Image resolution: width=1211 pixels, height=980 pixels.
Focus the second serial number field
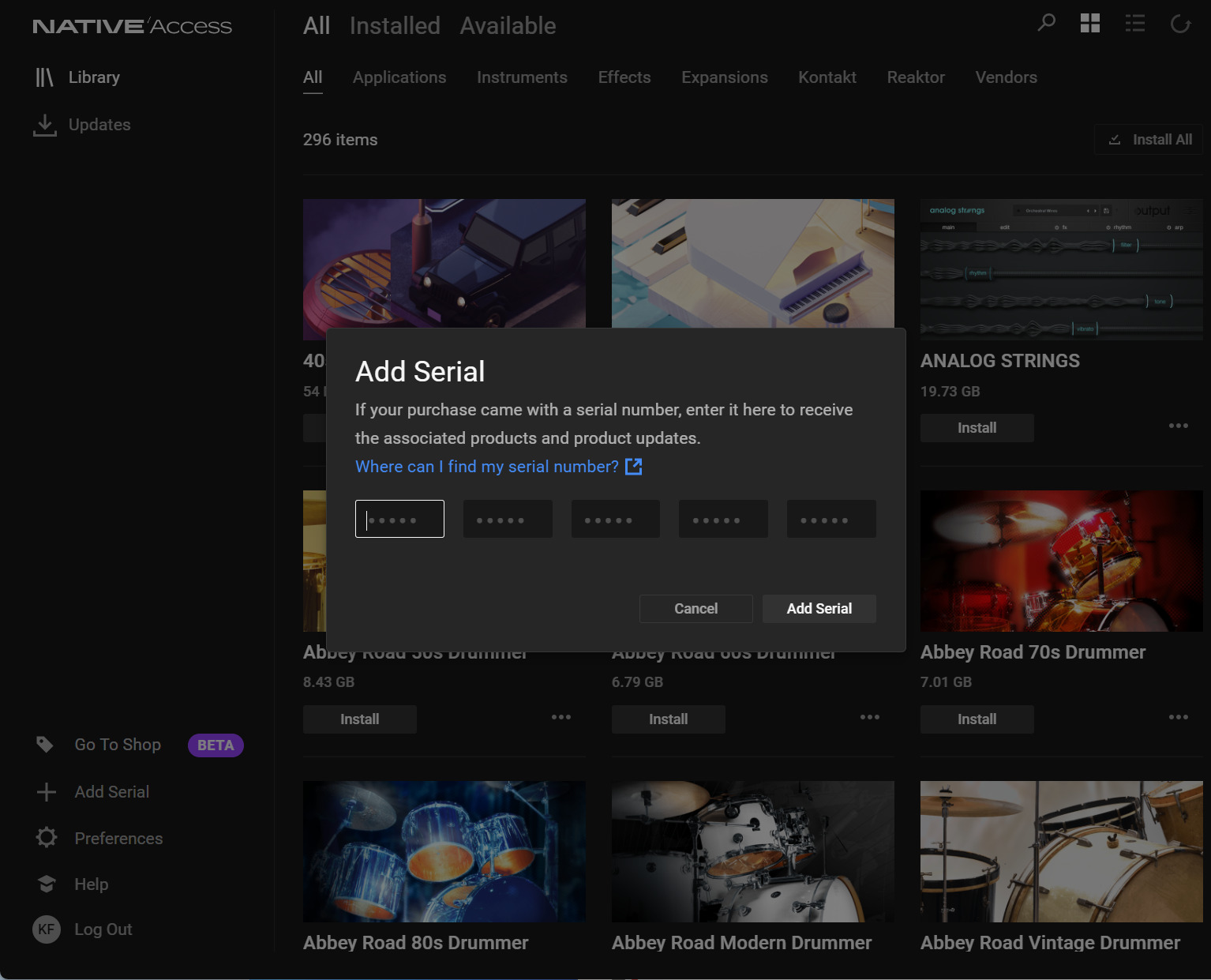[508, 519]
